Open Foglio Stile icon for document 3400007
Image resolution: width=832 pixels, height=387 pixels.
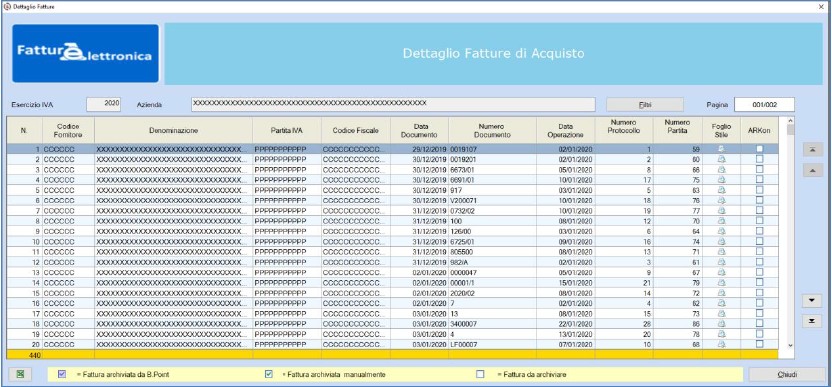click(721, 324)
